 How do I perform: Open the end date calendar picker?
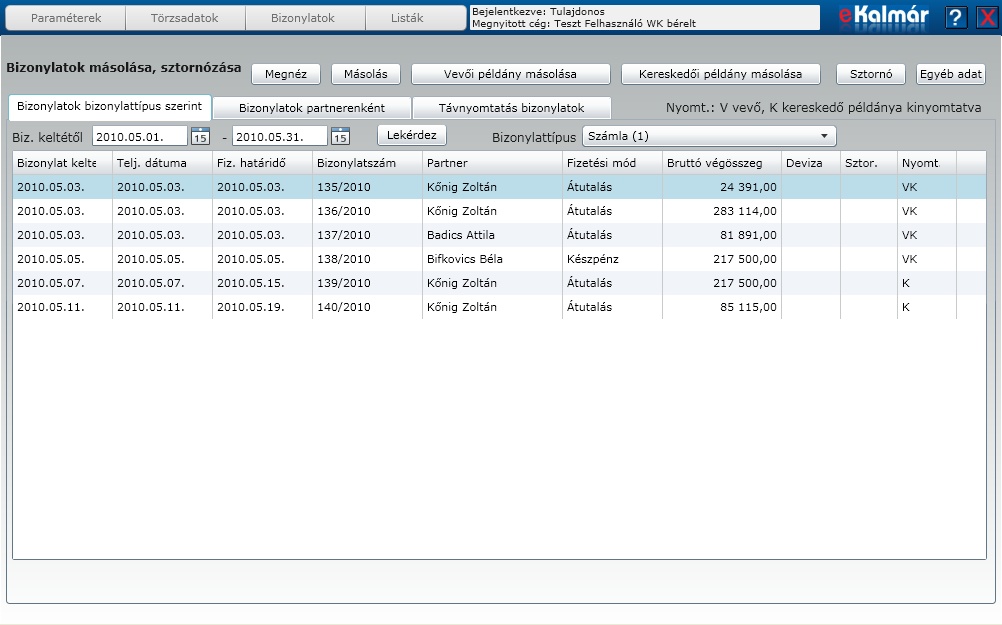click(340, 136)
